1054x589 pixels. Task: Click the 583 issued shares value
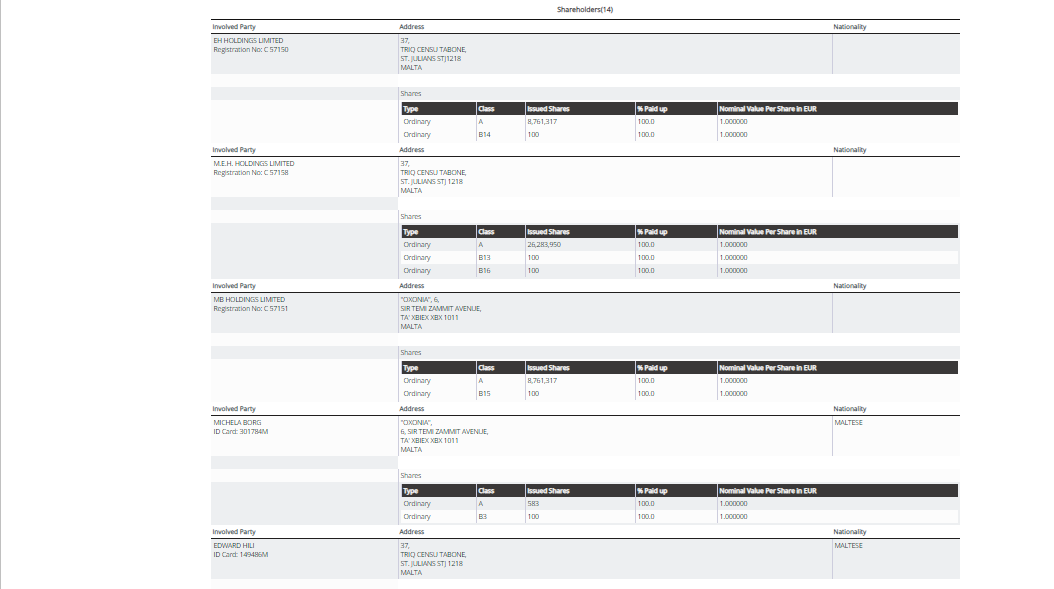533,504
